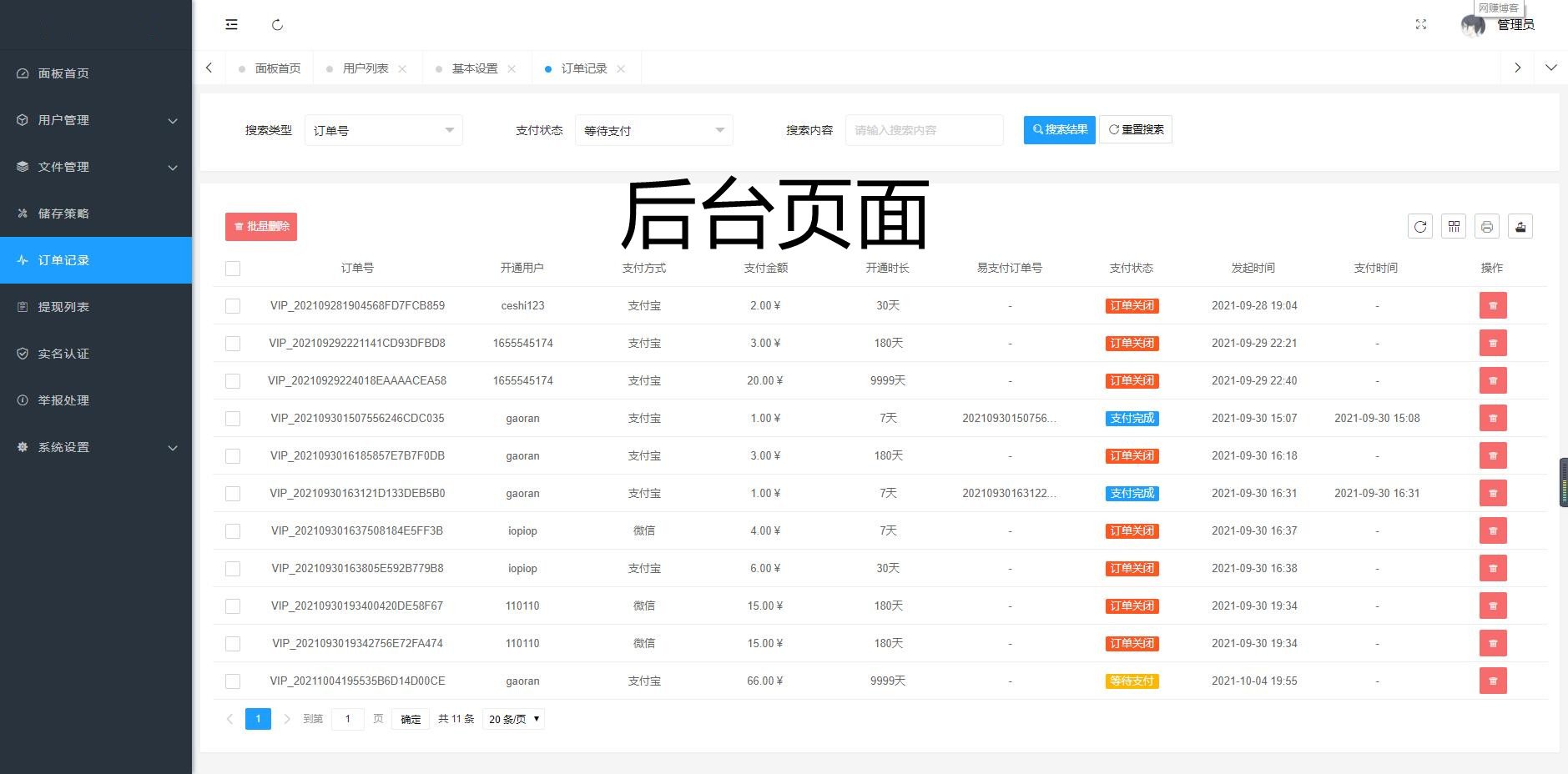Open the 搜索类型 dropdown
The height and width of the screenshot is (774, 1568).
click(x=384, y=130)
